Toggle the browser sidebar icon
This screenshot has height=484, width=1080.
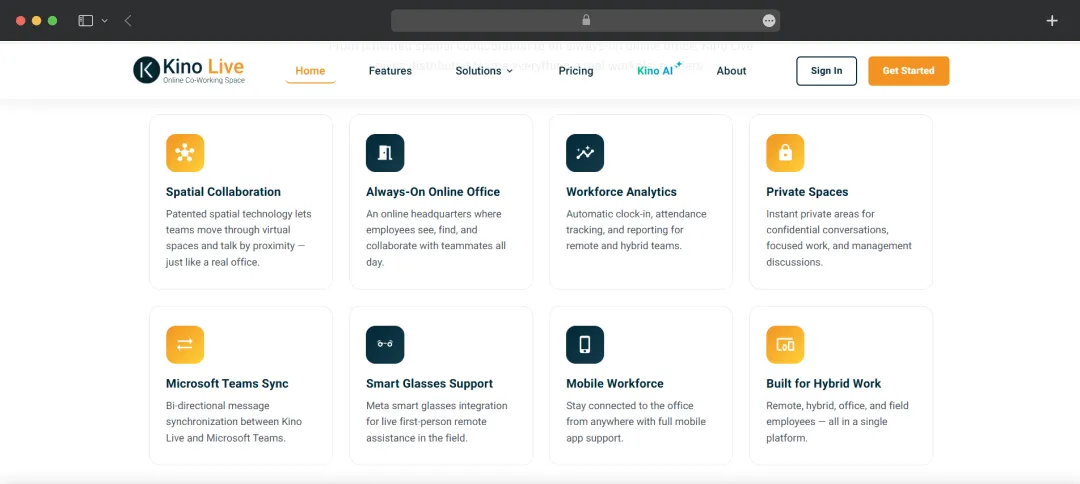[85, 21]
